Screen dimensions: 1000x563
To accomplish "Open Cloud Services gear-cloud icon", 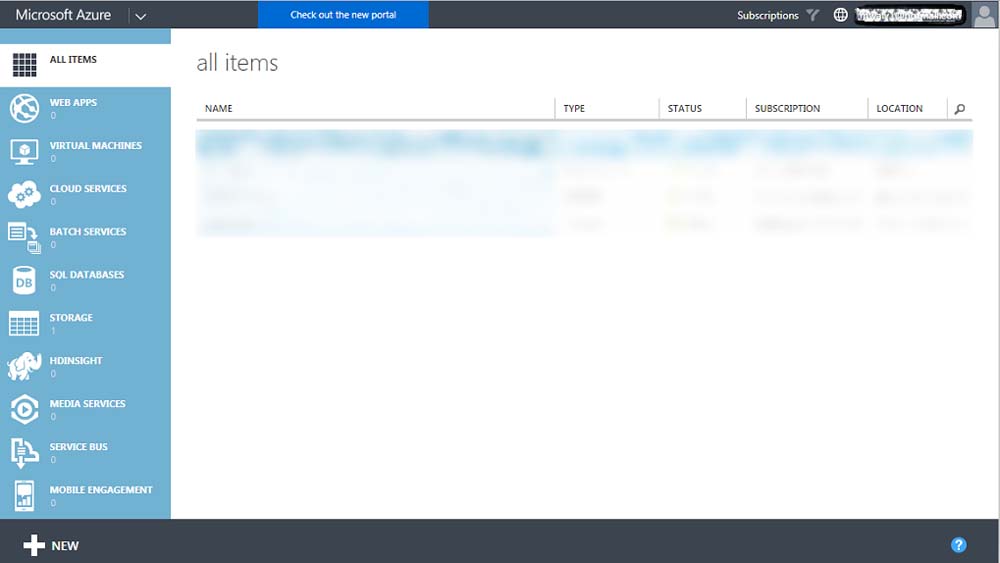I will (24, 194).
